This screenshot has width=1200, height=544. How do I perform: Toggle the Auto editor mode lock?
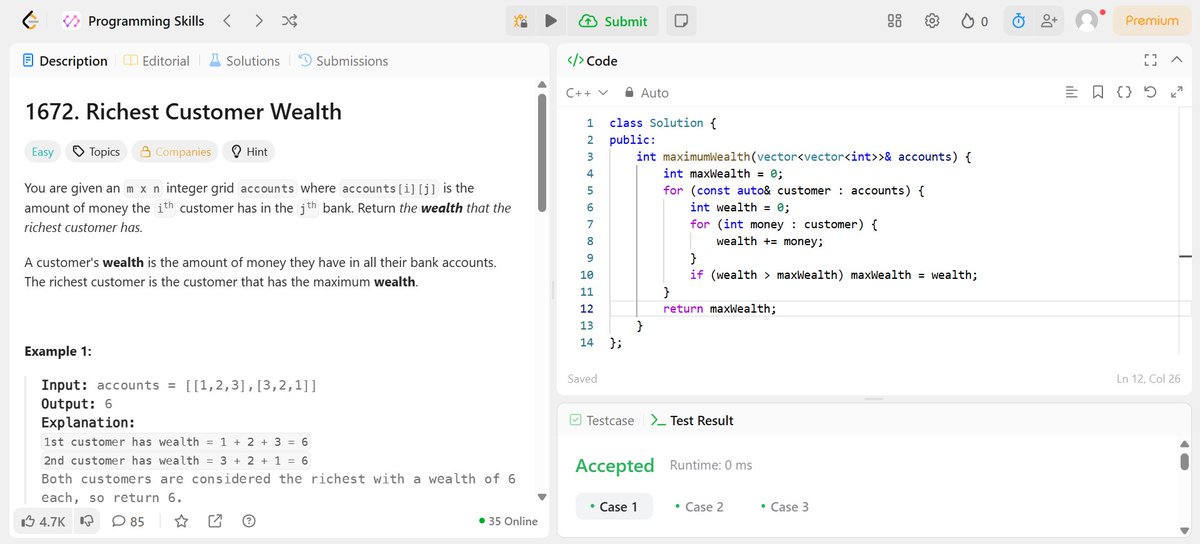coord(646,93)
